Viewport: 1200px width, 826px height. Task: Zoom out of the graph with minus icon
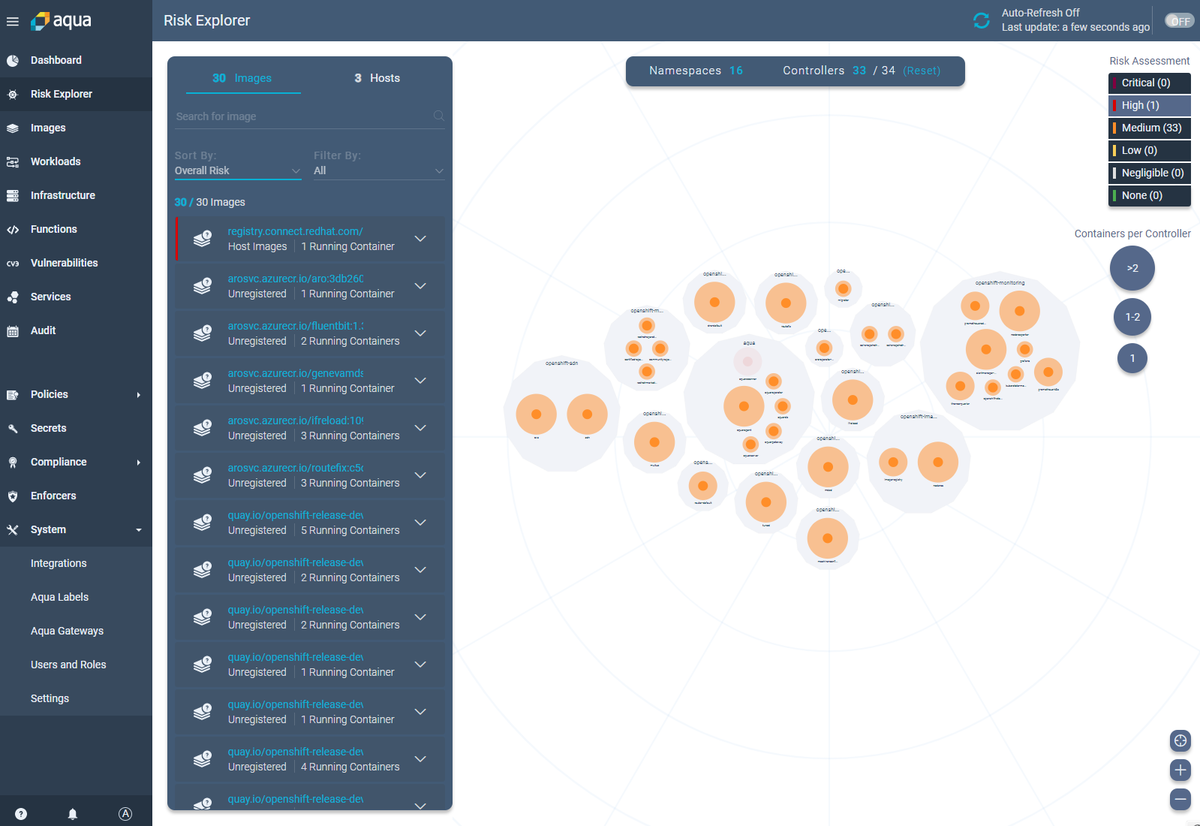[1180, 799]
